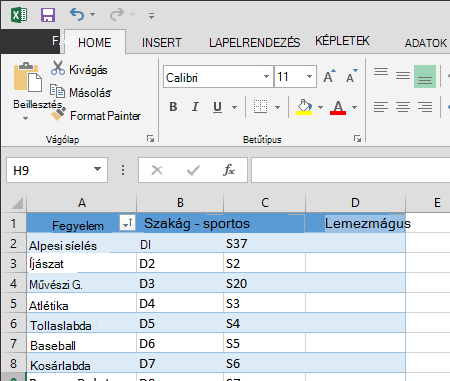Open font color dropdown arrow
The height and width of the screenshot is (381, 450).
tap(354, 107)
